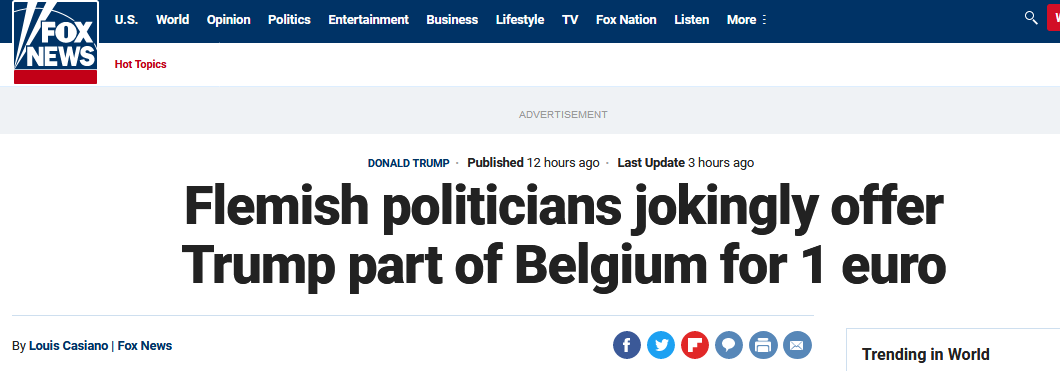Click the DONALD TRUMP category tag
Screen dimensions: 1060x371
tap(408, 163)
